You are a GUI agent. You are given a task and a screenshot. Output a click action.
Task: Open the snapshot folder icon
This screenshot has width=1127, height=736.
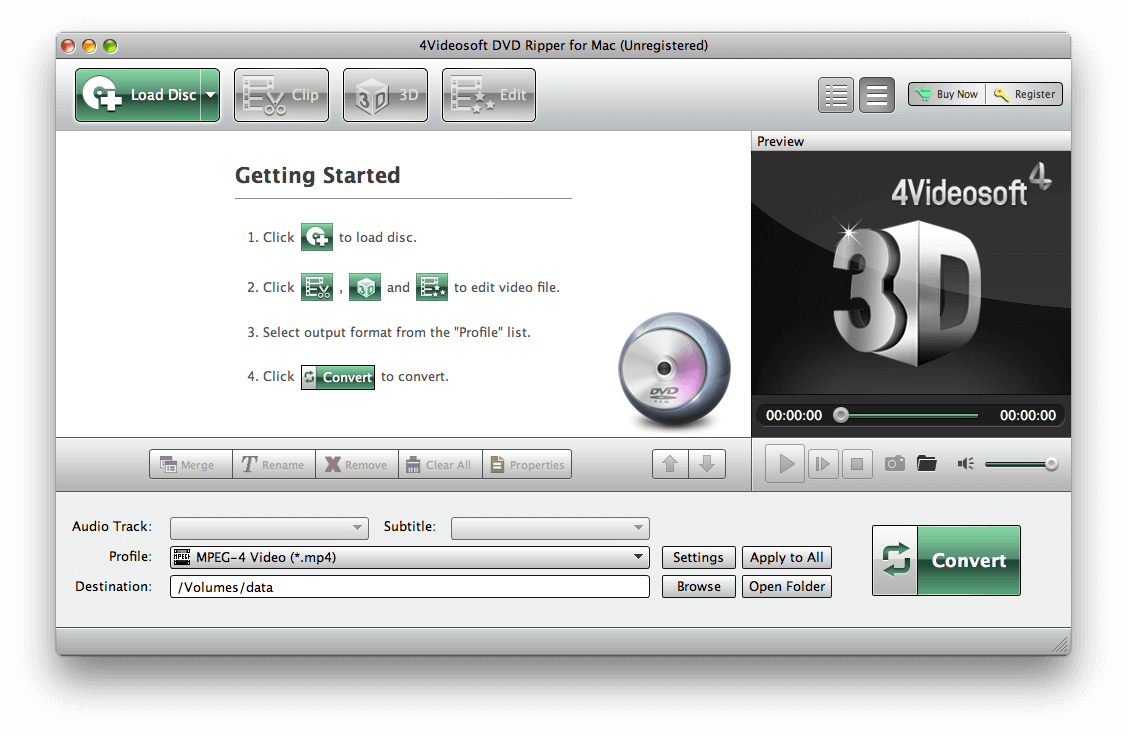point(927,463)
